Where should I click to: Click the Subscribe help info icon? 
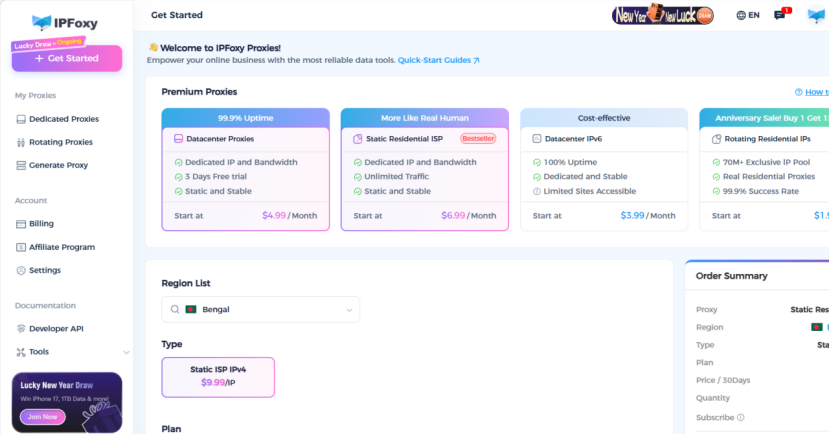click(x=741, y=417)
